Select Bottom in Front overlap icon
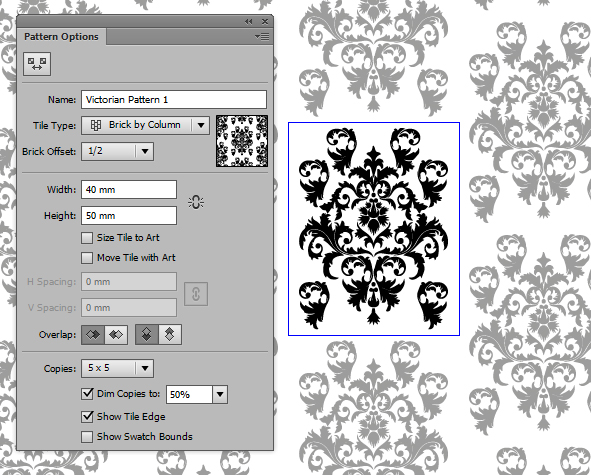This screenshot has width=591, height=475. pyautogui.click(x=170, y=334)
